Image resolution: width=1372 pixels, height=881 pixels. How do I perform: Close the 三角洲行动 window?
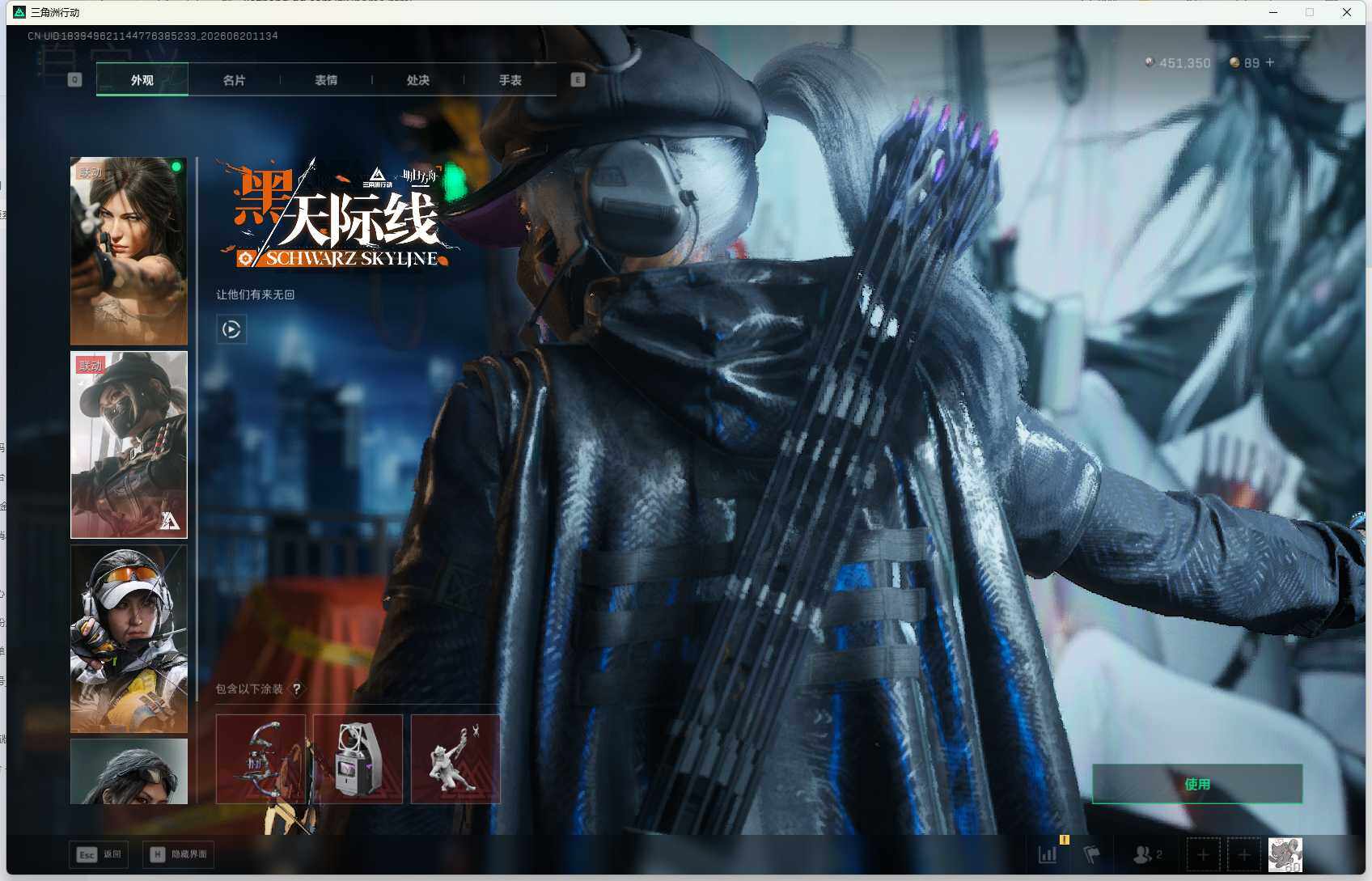click(x=1347, y=12)
